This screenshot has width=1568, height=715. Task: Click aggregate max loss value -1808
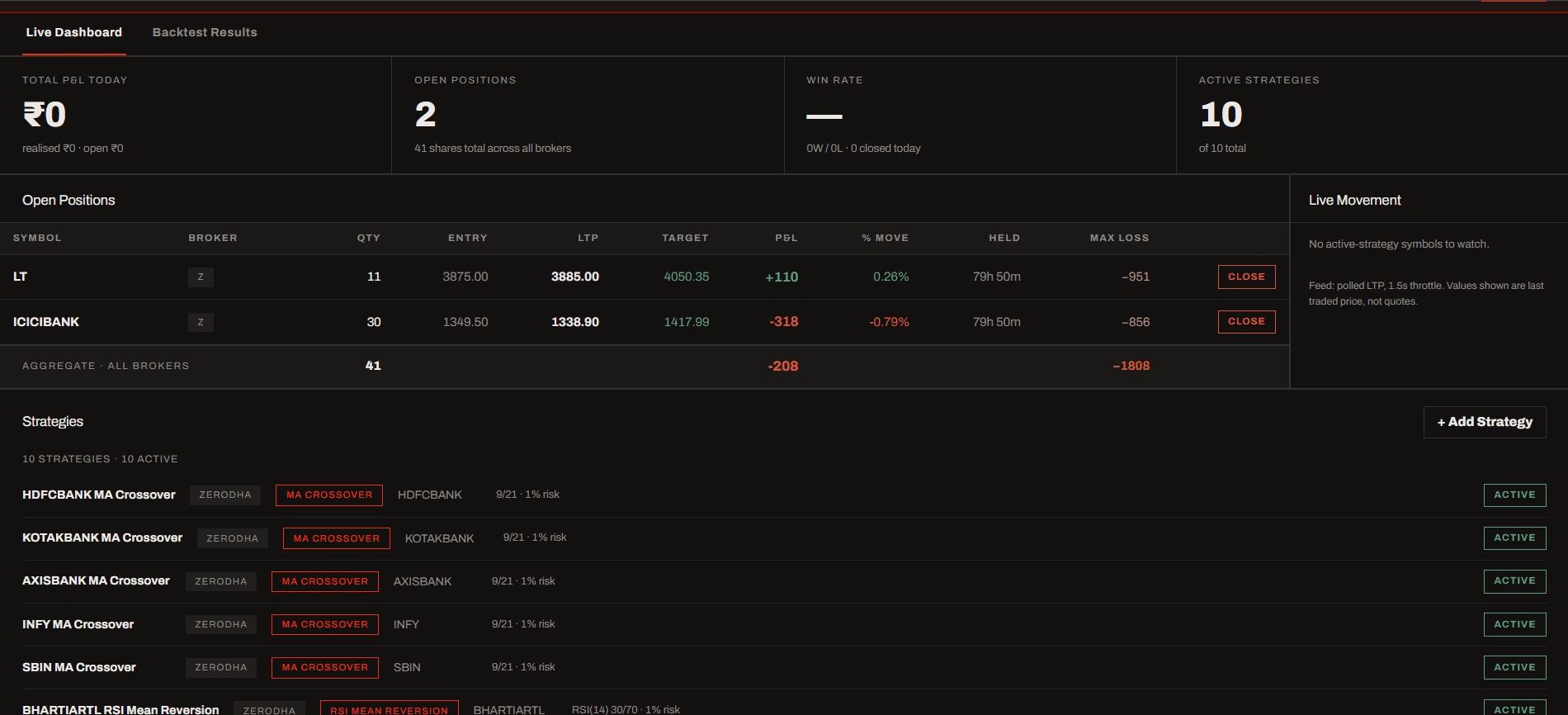[x=1131, y=366]
